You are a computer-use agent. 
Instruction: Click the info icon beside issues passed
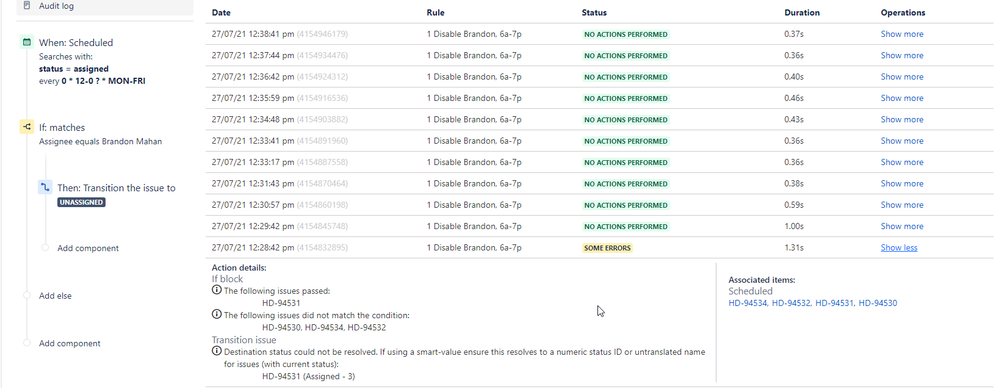click(x=216, y=291)
